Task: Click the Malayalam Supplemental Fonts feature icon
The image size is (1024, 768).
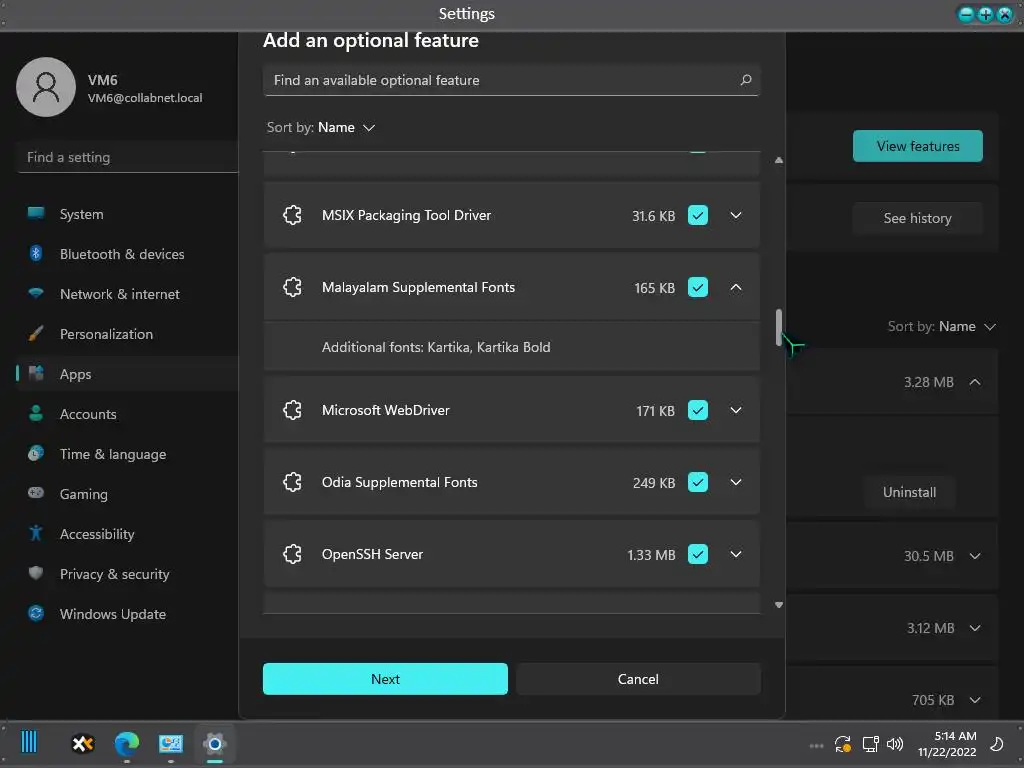Action: pyautogui.click(x=293, y=287)
